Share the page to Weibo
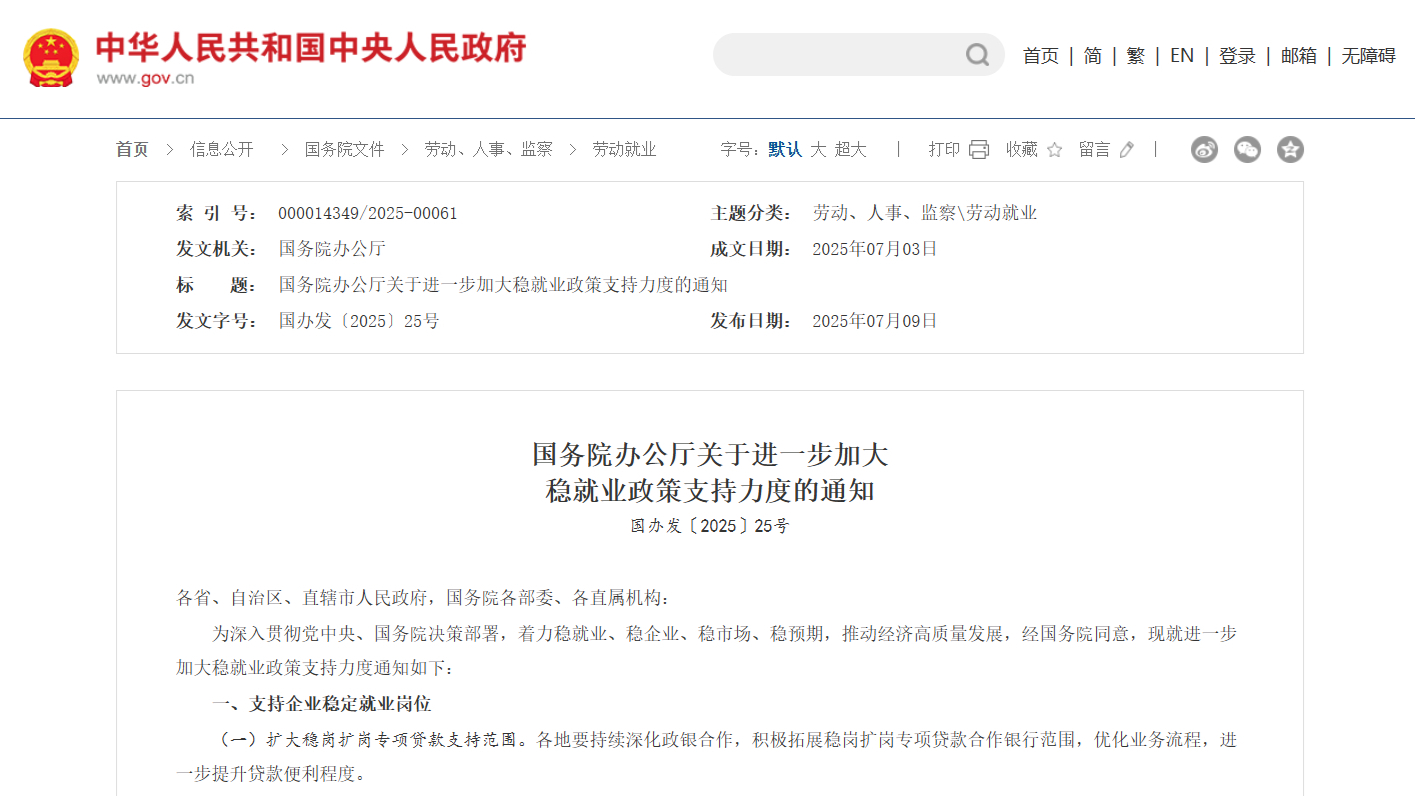Image resolution: width=1415 pixels, height=796 pixels. pos(1204,150)
